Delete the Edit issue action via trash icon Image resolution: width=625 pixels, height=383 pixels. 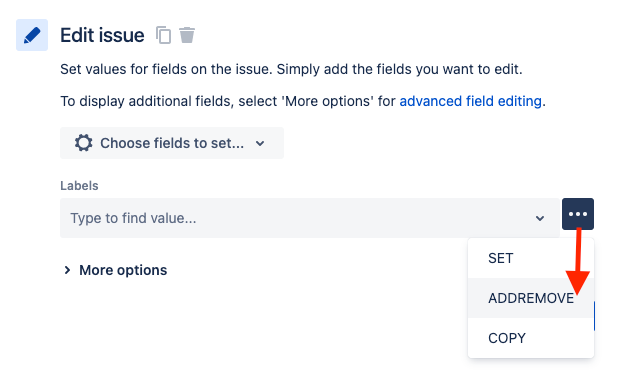point(187,35)
